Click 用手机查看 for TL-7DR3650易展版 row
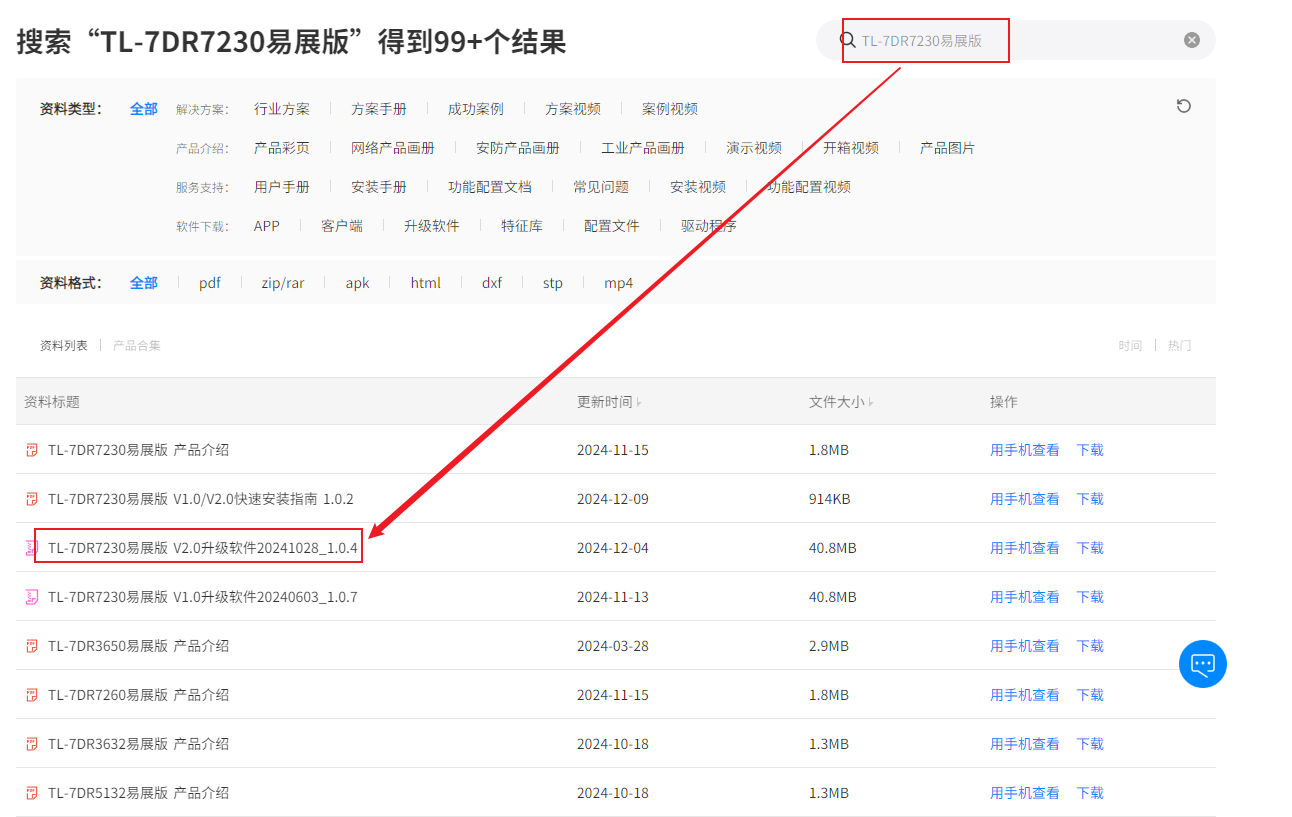The height and width of the screenshot is (817, 1292). (x=1025, y=646)
